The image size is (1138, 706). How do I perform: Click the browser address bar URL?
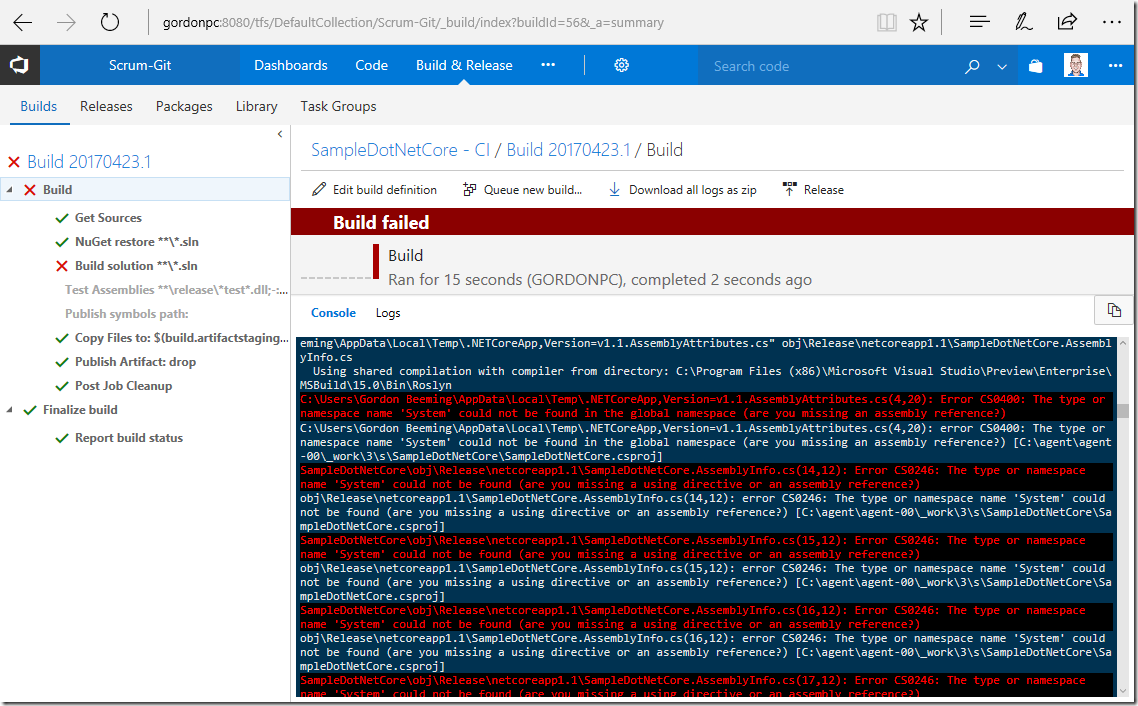413,22
